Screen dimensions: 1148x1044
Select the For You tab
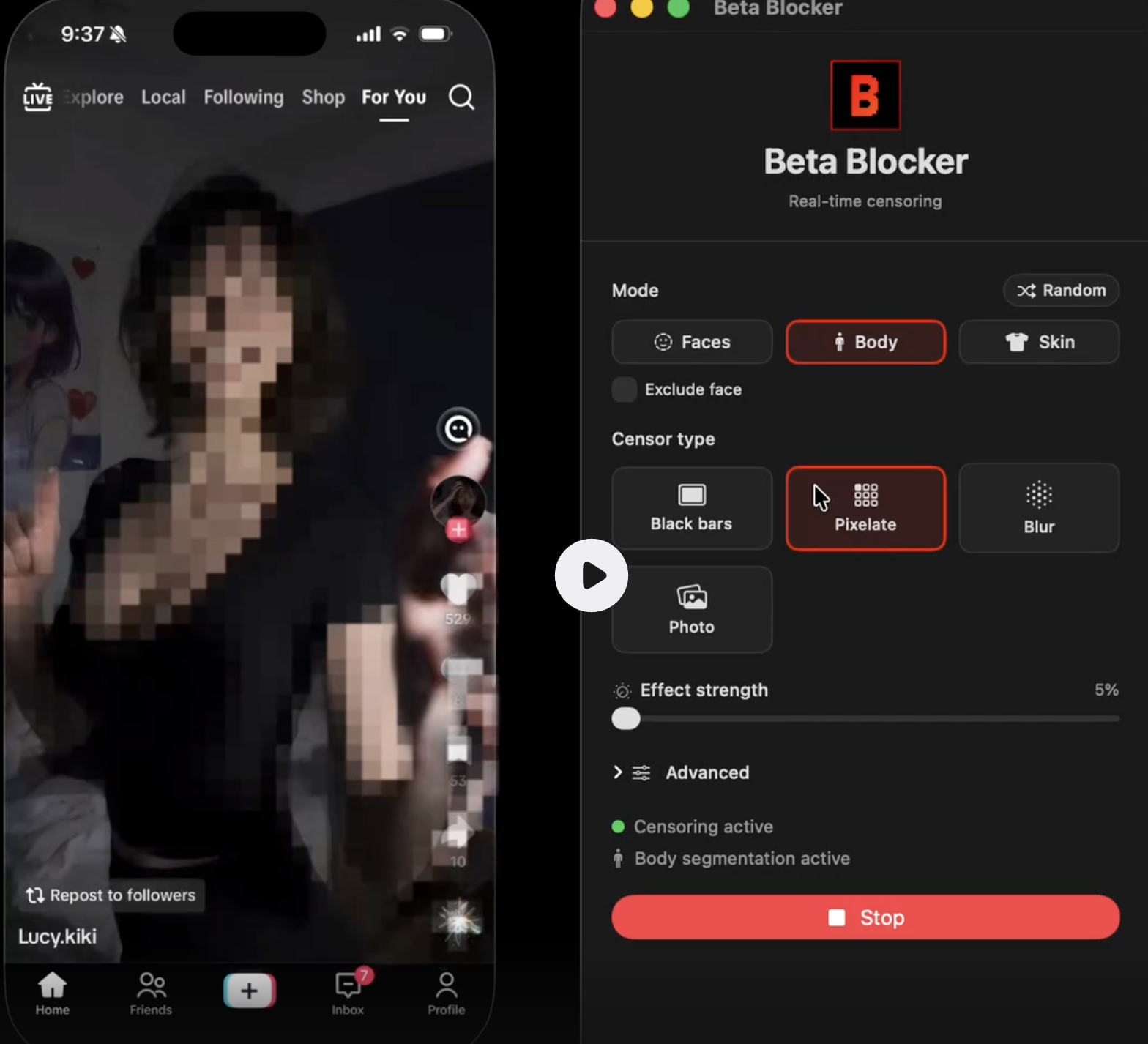394,97
